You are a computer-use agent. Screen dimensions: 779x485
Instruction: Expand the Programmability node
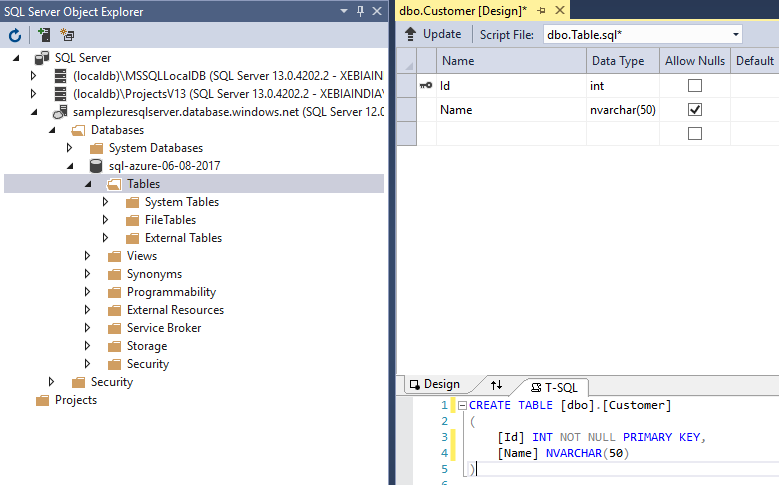(x=87, y=292)
